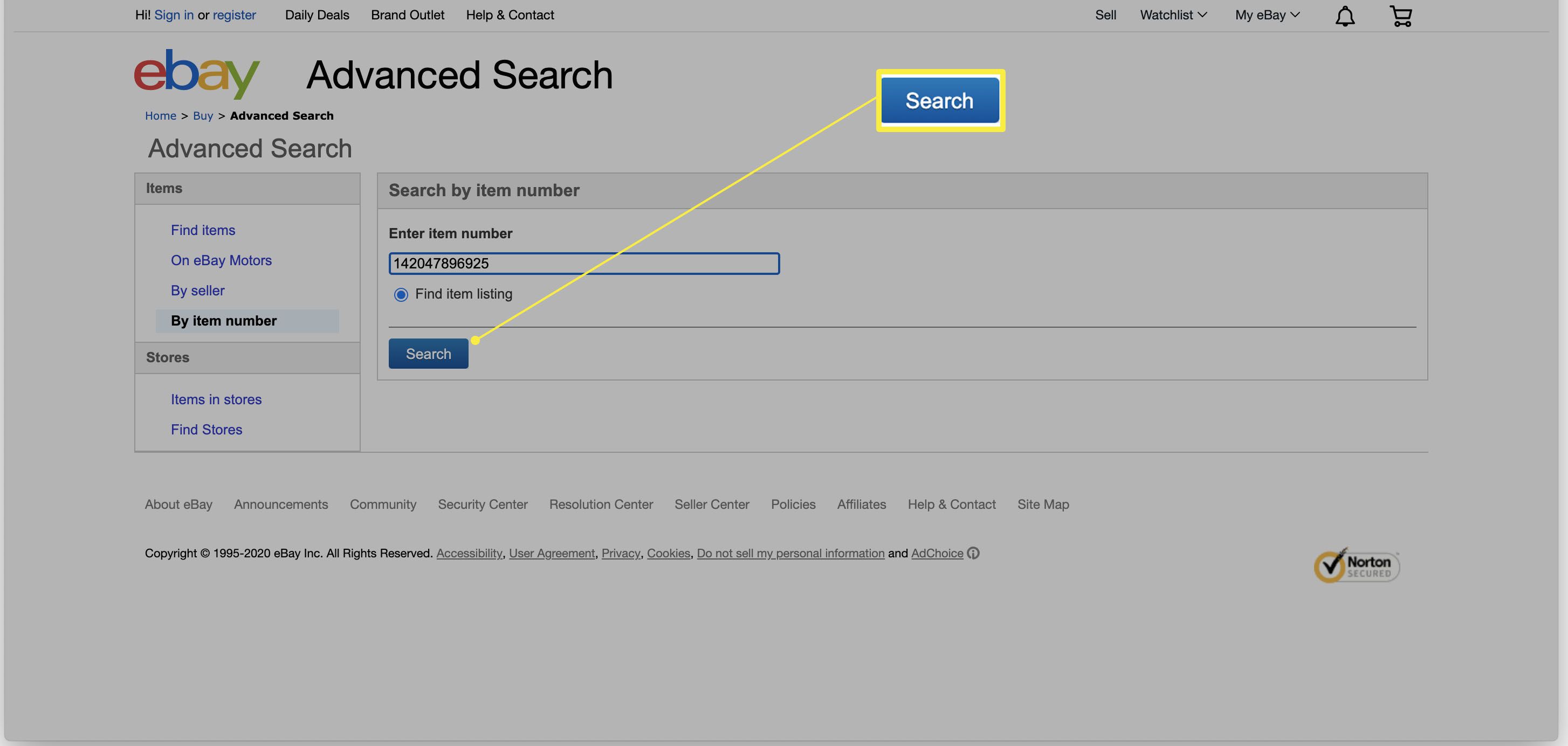Click the Sign in link

click(x=173, y=15)
